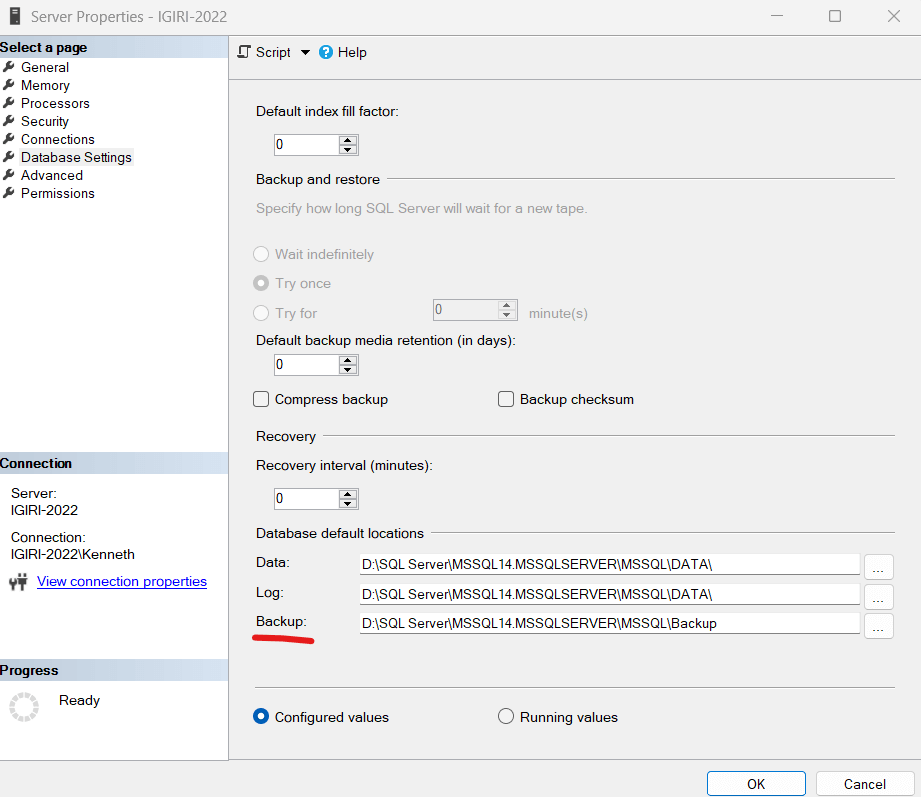The width and height of the screenshot is (921, 797).
Task: Click the Script icon in the toolbar
Action: [x=244, y=52]
